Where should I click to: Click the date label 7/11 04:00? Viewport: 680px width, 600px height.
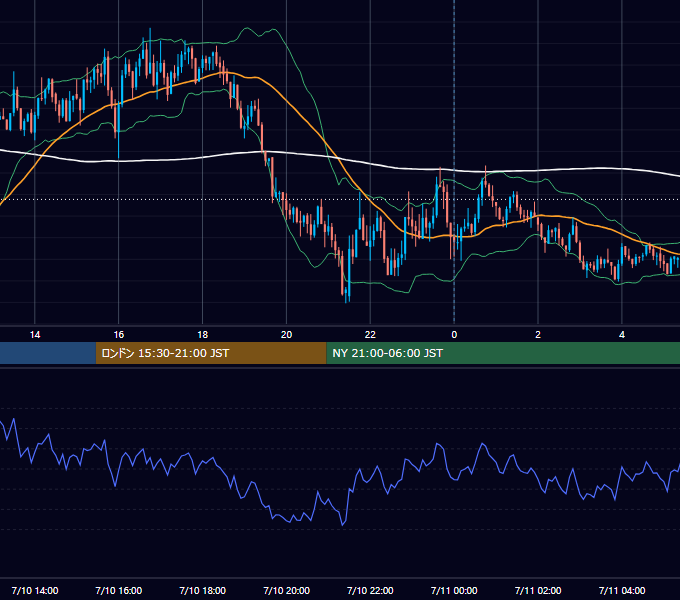(622, 590)
